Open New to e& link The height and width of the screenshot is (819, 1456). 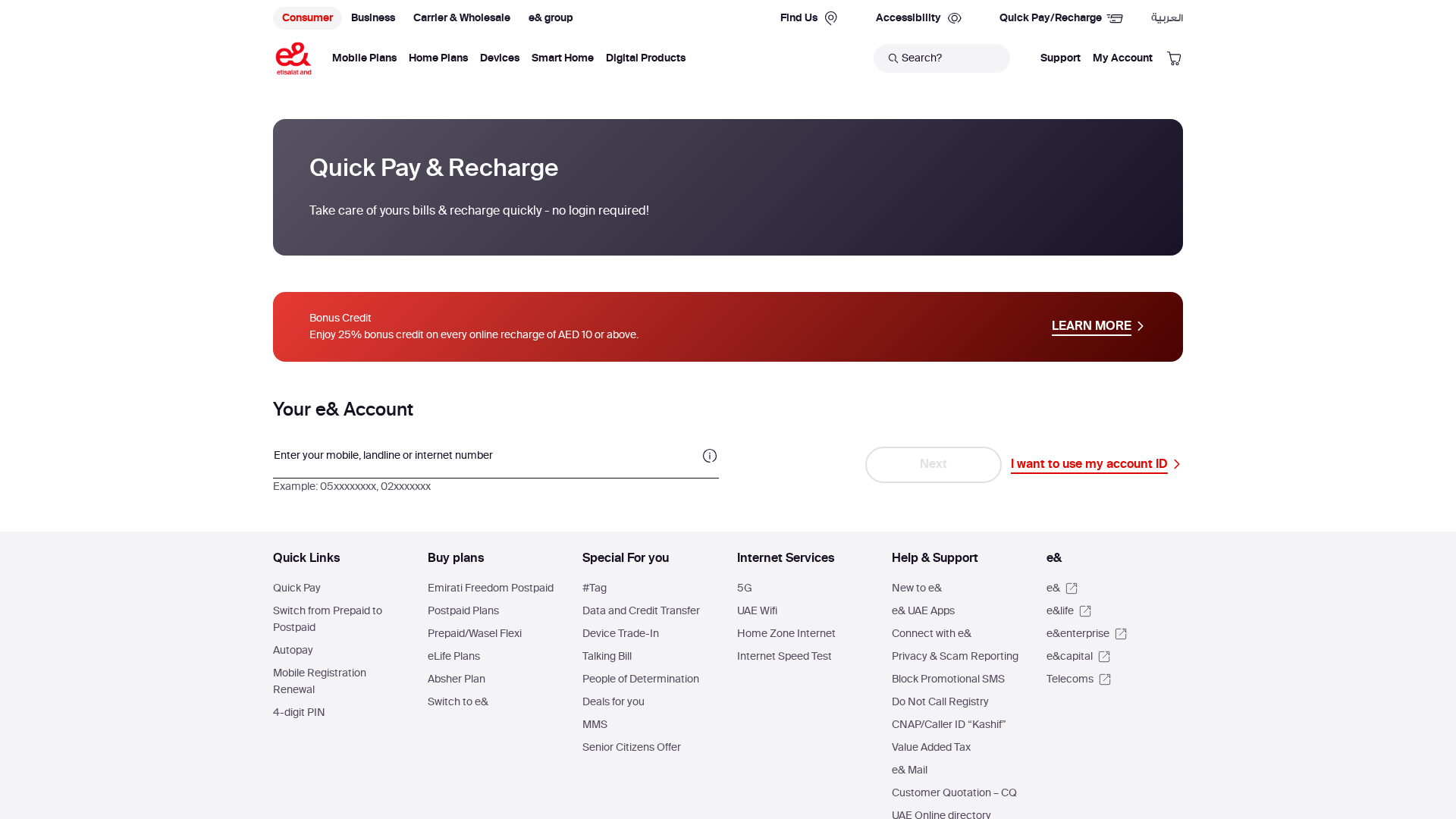click(917, 588)
